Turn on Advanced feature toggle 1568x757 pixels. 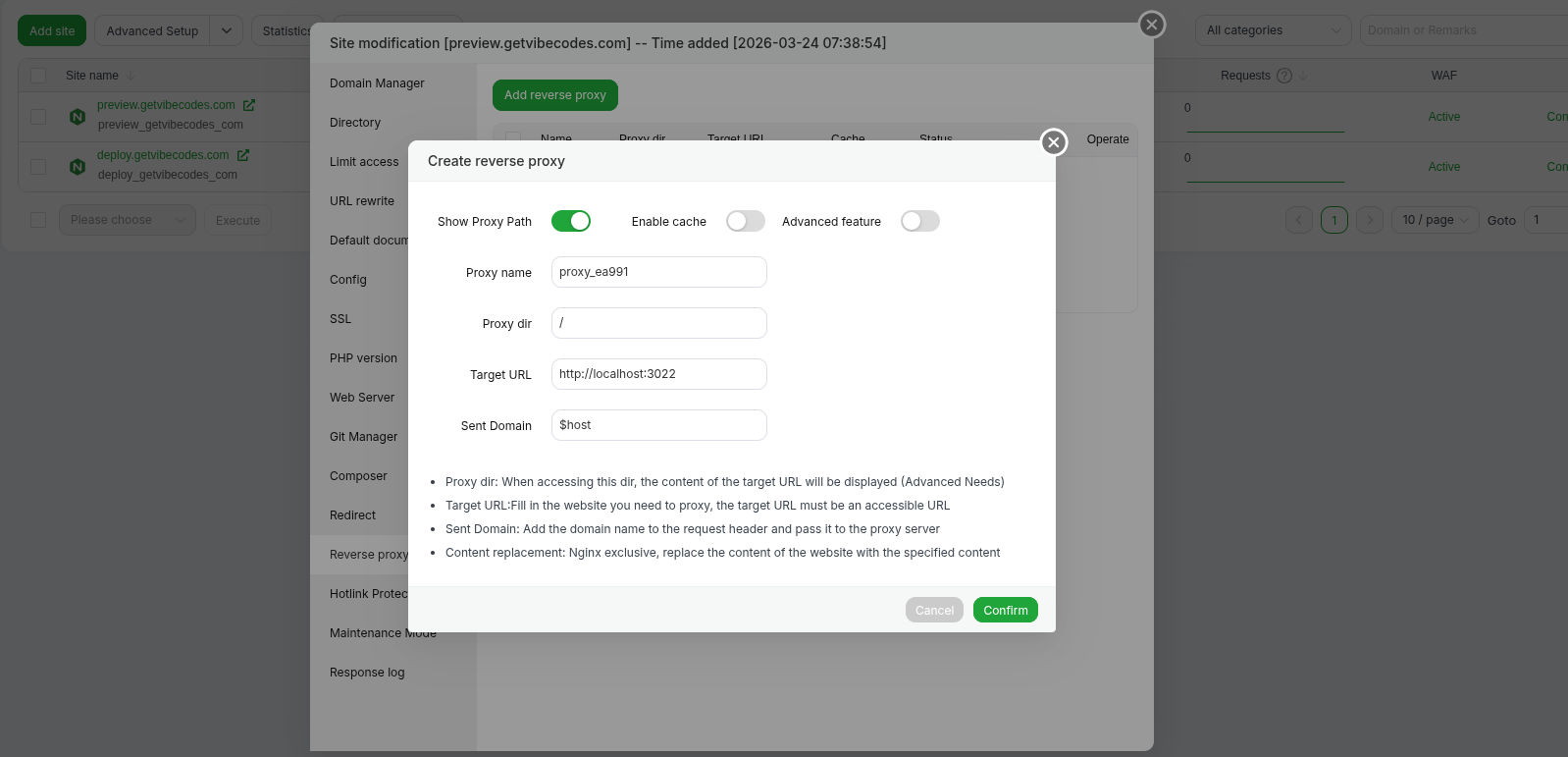(919, 221)
